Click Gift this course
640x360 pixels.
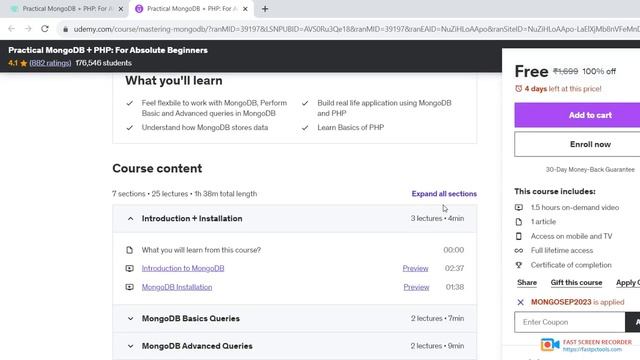point(576,282)
